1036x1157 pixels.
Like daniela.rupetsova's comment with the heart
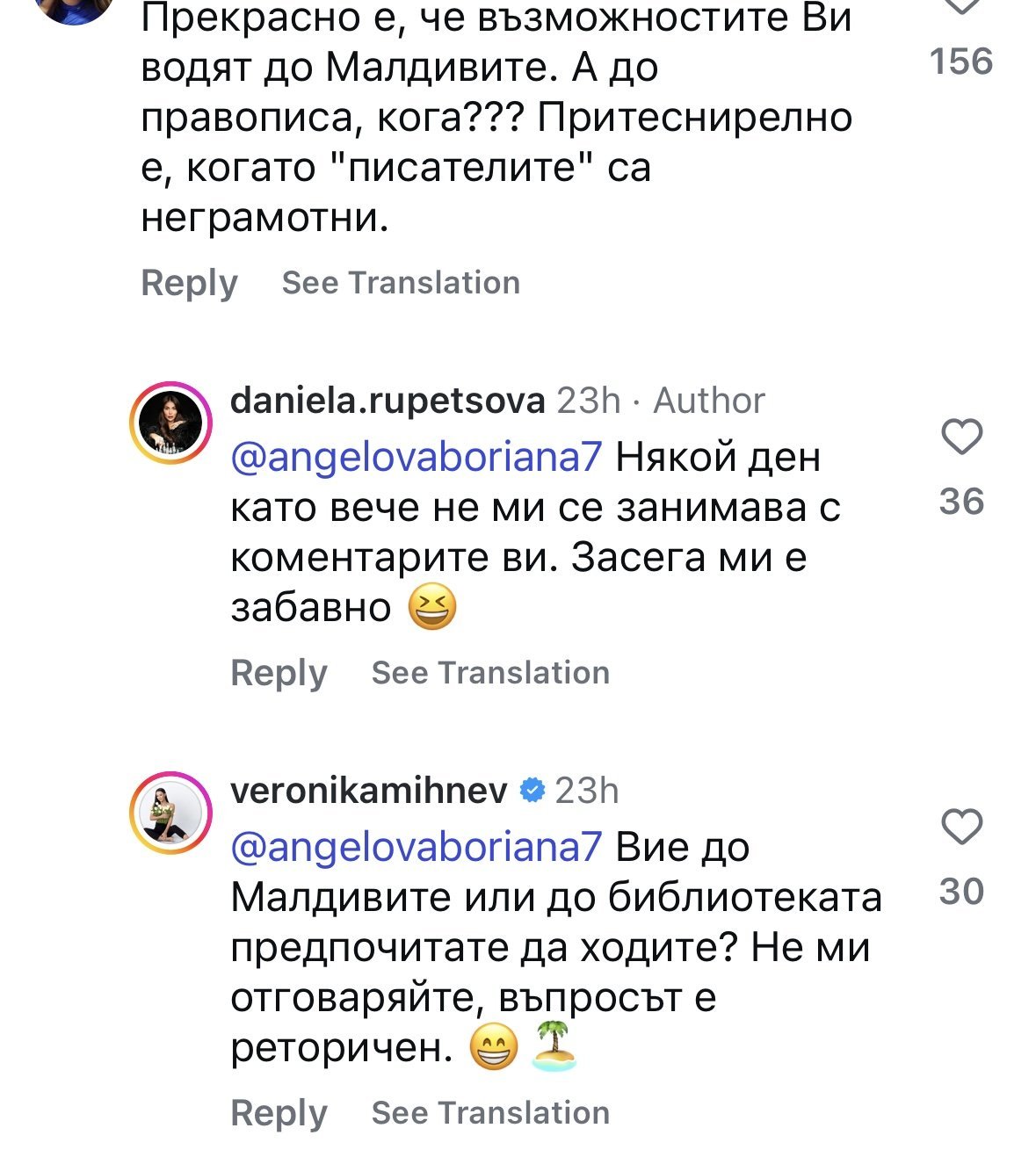[961, 437]
